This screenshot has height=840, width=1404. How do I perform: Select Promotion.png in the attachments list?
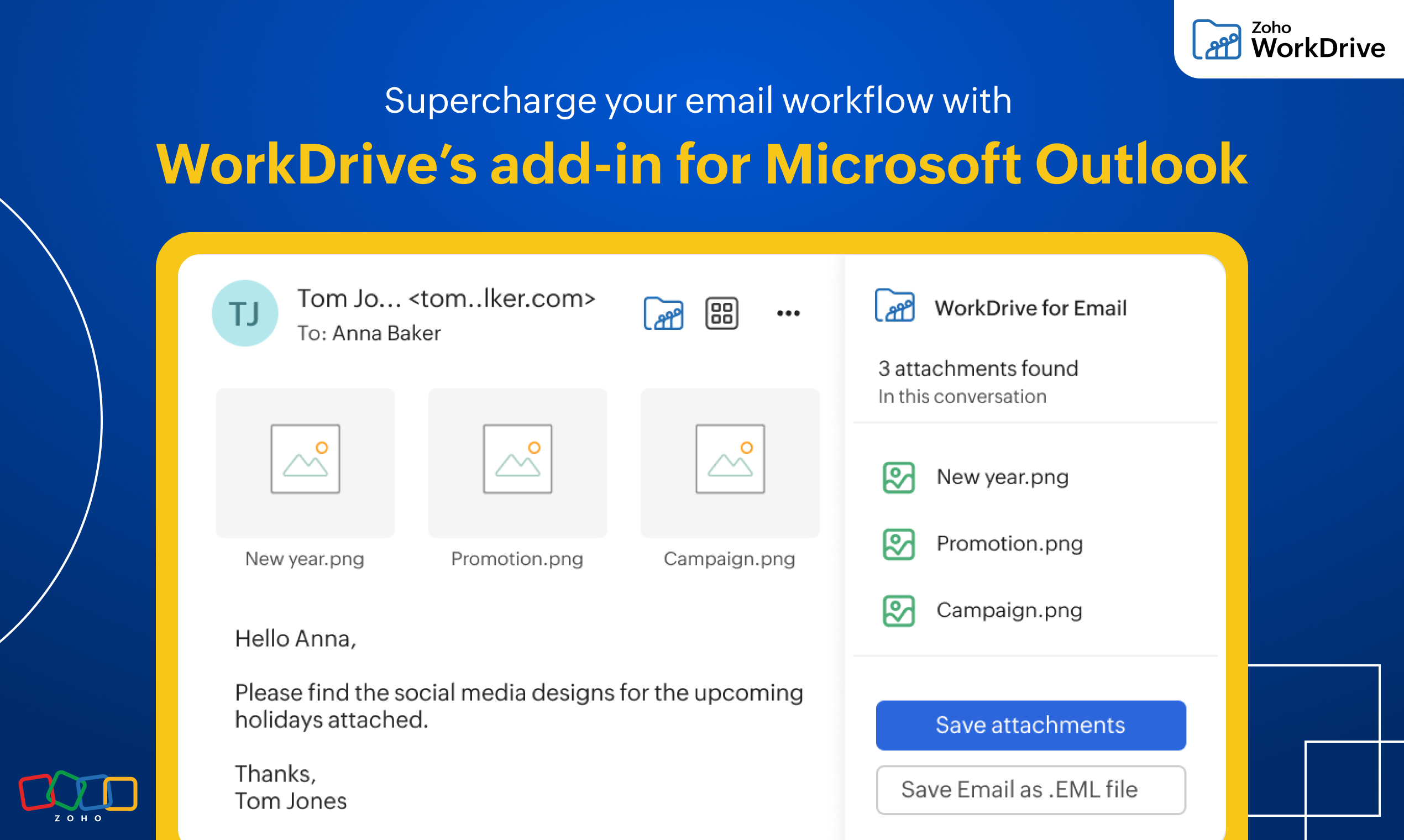pyautogui.click(x=1009, y=544)
